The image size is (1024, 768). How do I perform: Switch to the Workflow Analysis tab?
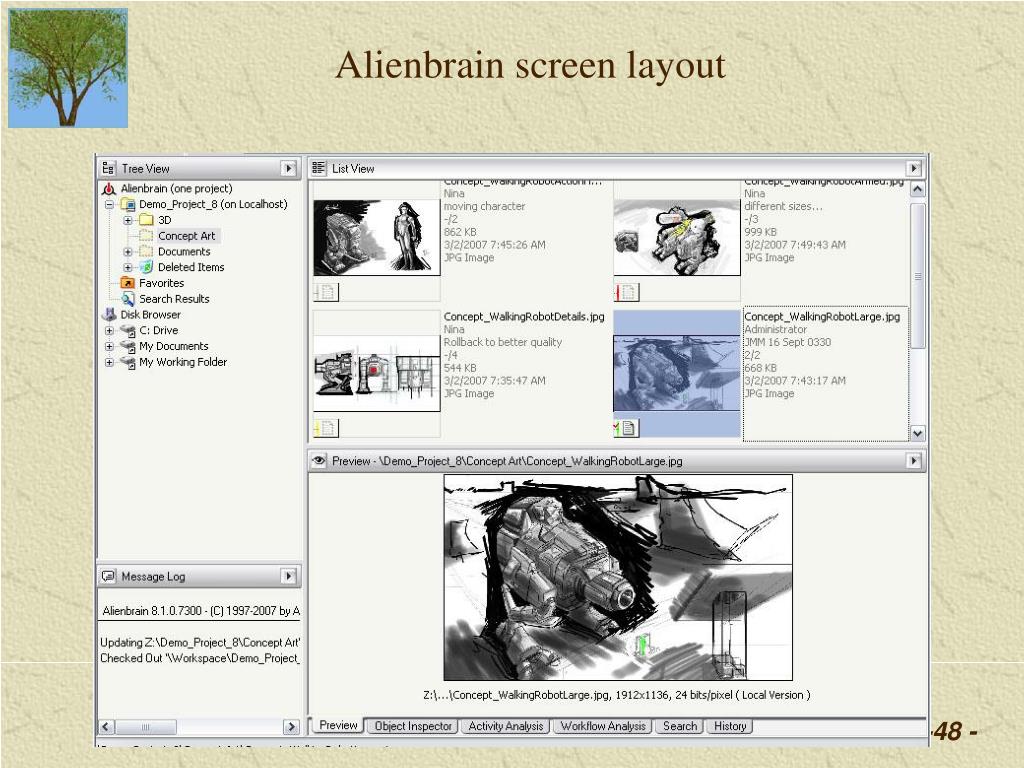point(603,726)
